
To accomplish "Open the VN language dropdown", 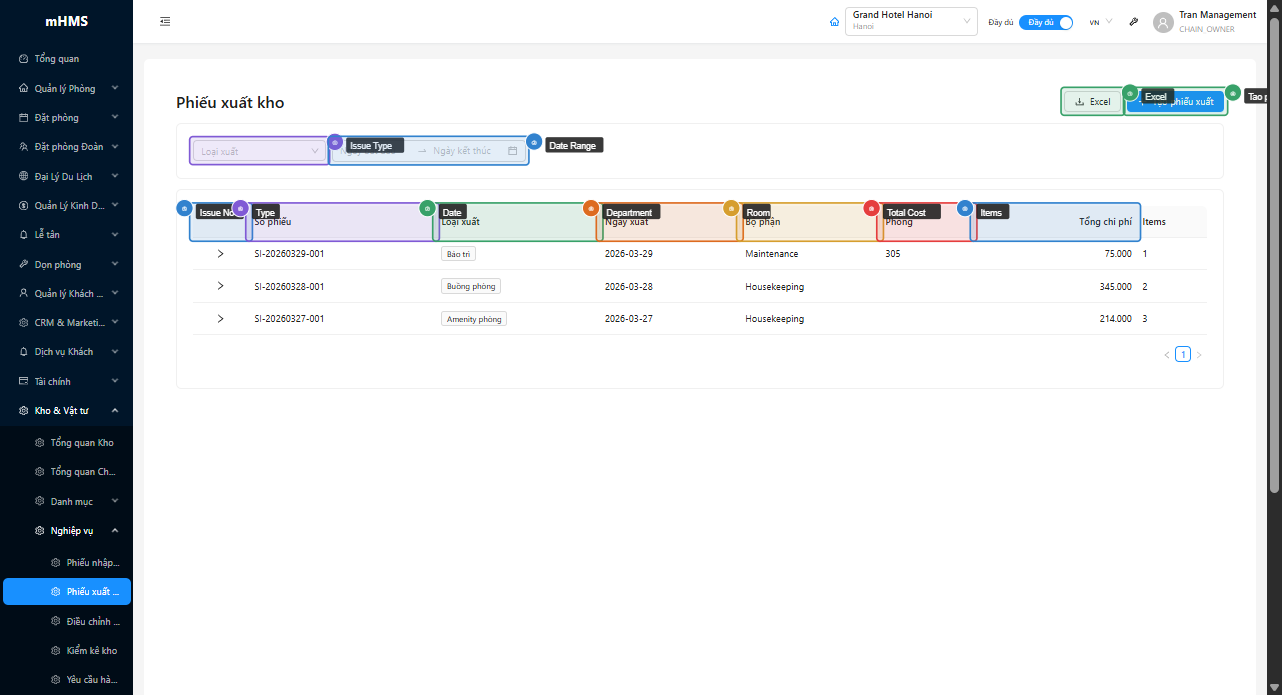I will tap(1100, 22).
